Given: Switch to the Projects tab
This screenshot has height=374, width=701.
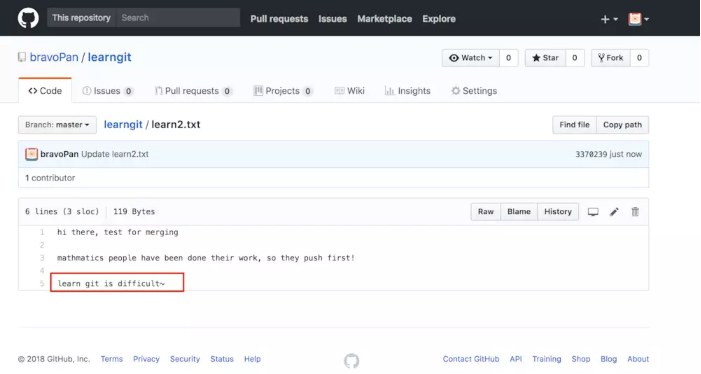Looking at the screenshot, I should (283, 91).
